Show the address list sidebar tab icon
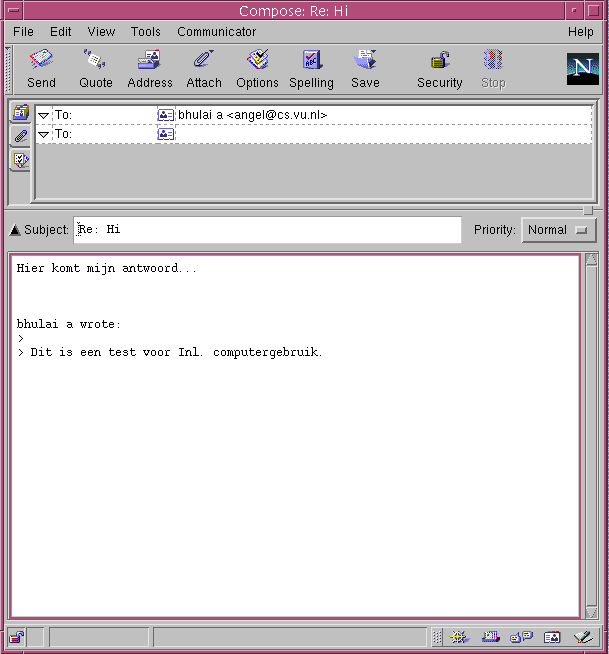This screenshot has width=609, height=654. [20, 113]
